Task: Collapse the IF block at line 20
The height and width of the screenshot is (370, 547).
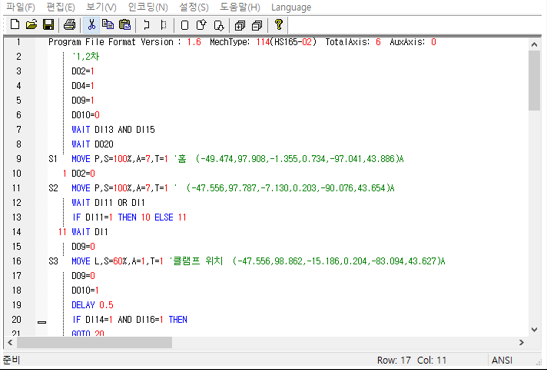Action: click(42, 322)
